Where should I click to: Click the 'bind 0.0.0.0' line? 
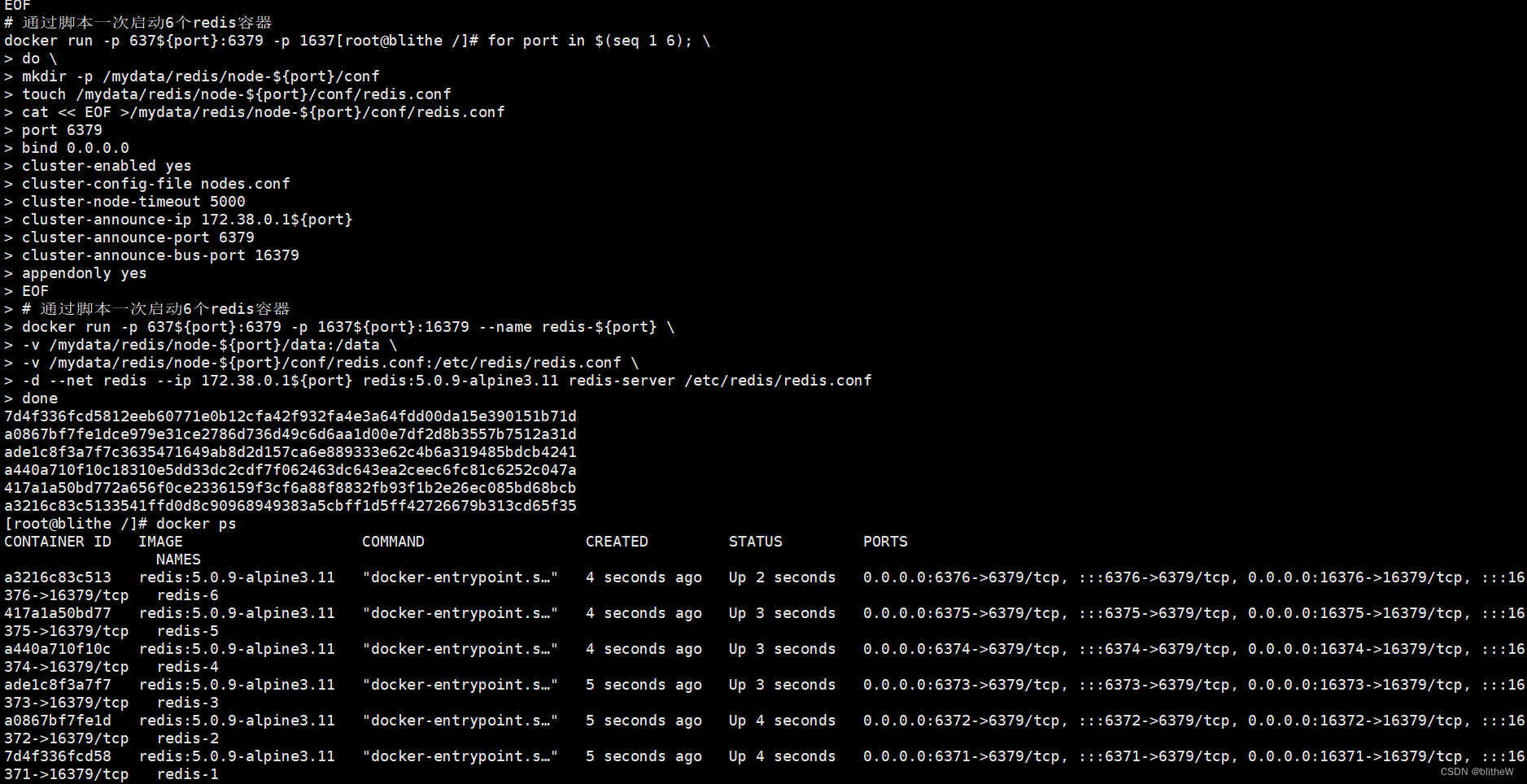pyautogui.click(x=75, y=148)
